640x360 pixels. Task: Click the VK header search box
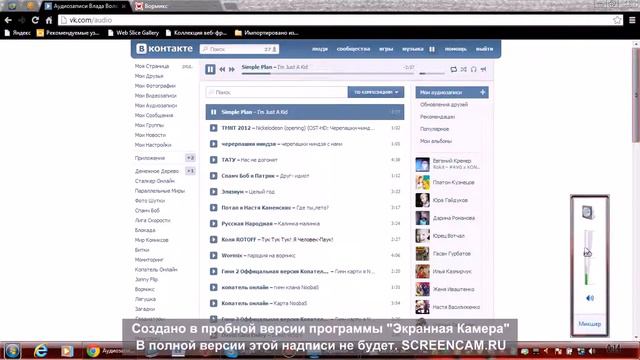239,49
